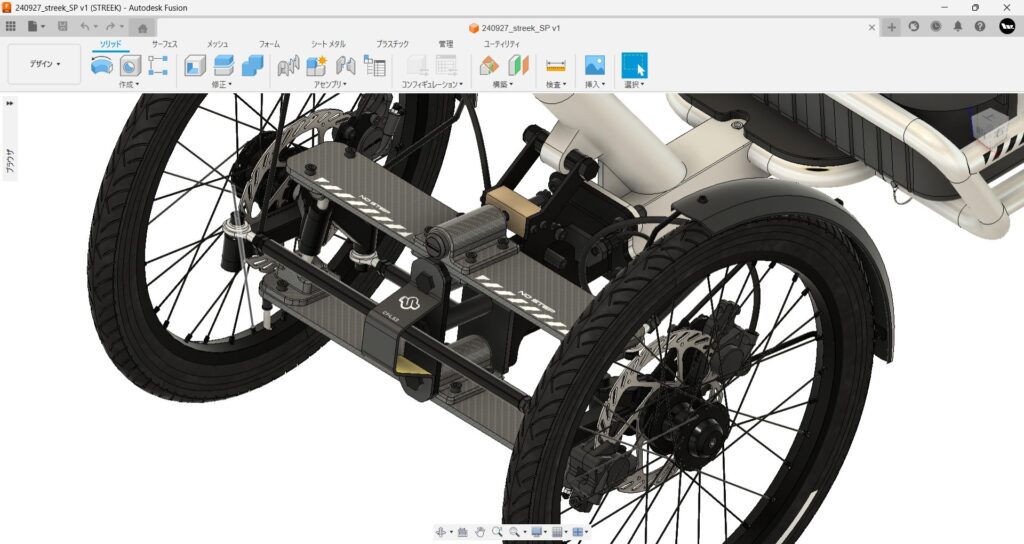Open the user account avatar

tap(1007, 26)
